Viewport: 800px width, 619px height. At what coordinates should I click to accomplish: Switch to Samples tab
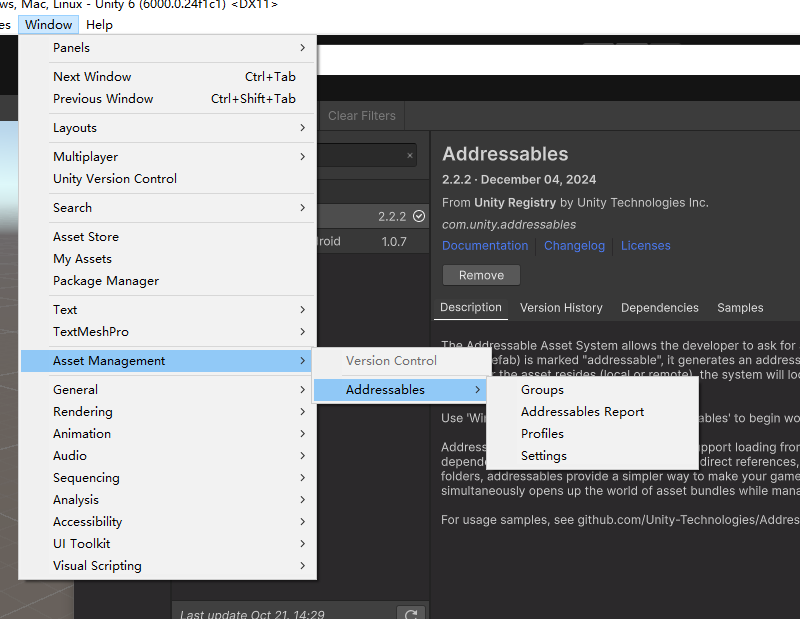tap(740, 308)
